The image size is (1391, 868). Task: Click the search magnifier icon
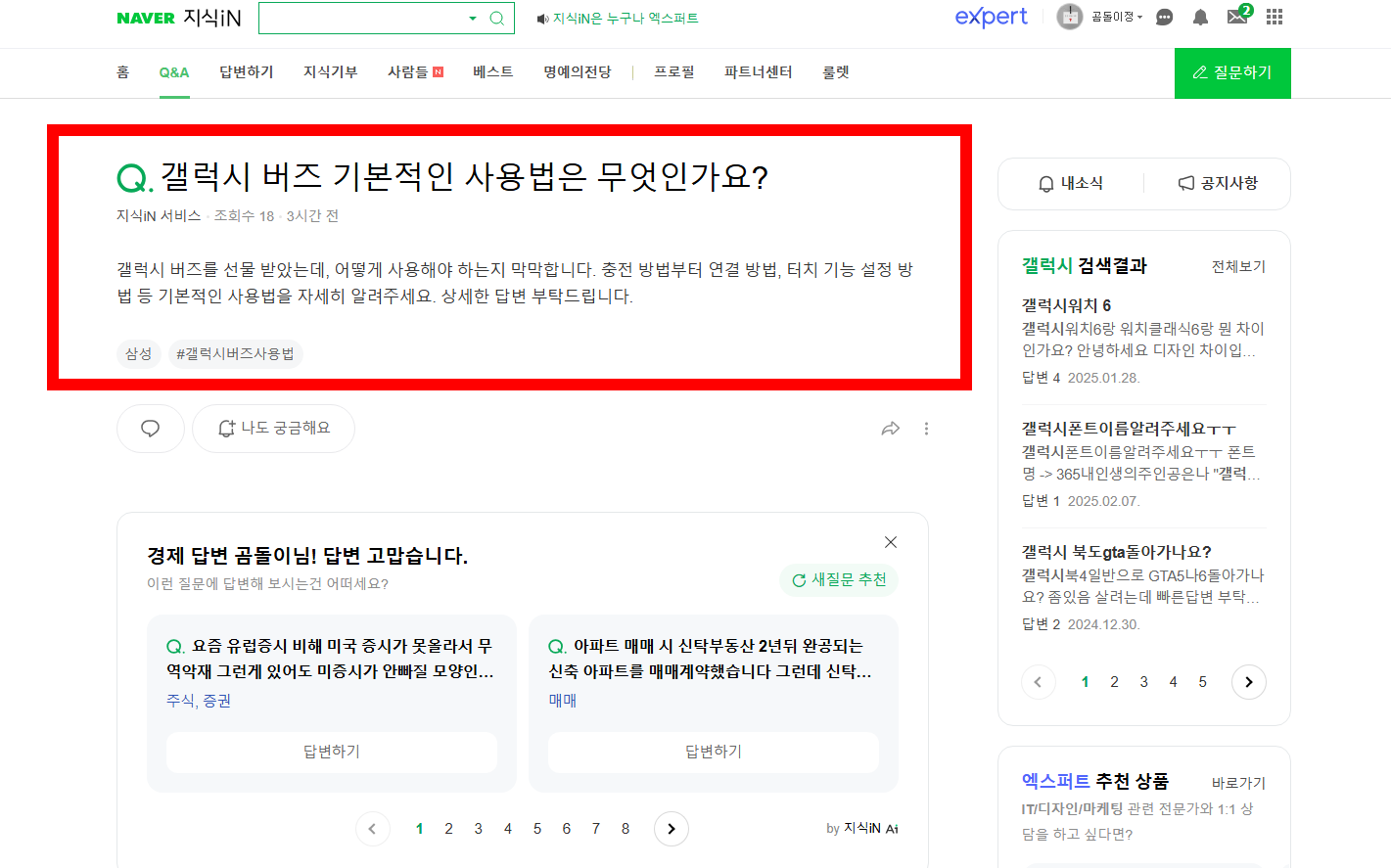tap(497, 18)
